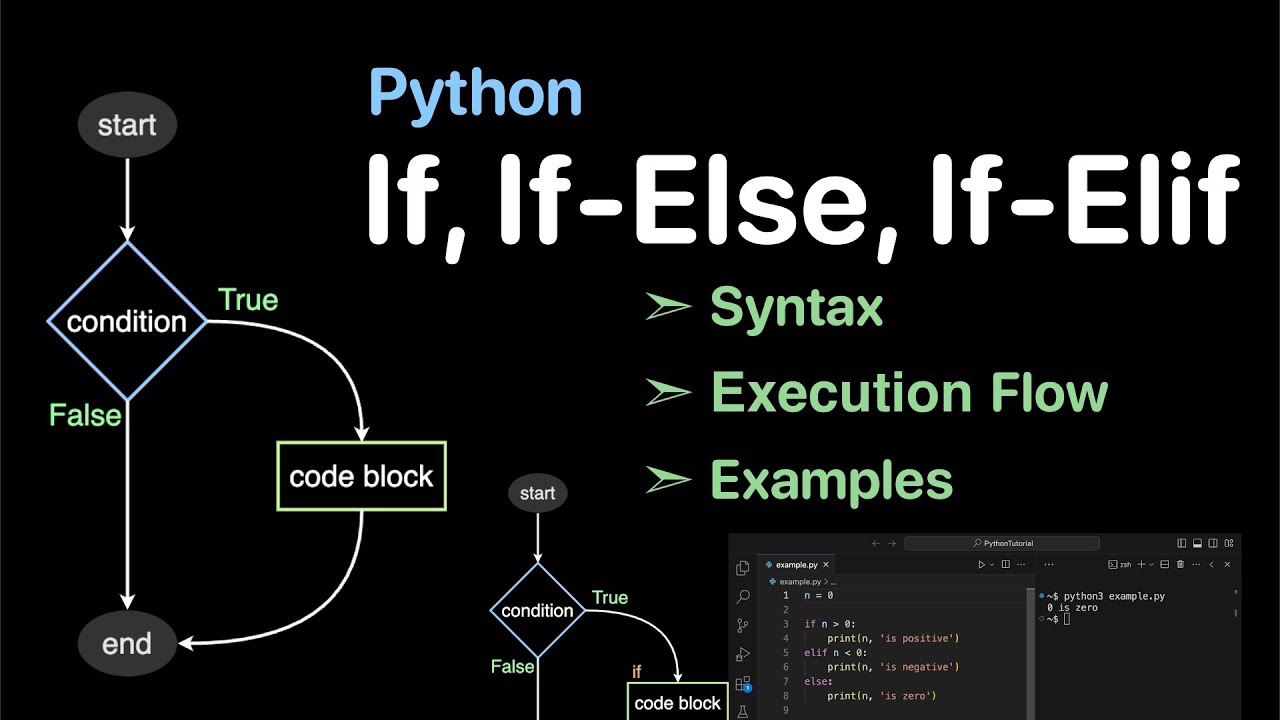Click the "Examples" bullet text
Viewport: 1280px width, 720px height.
(831, 480)
